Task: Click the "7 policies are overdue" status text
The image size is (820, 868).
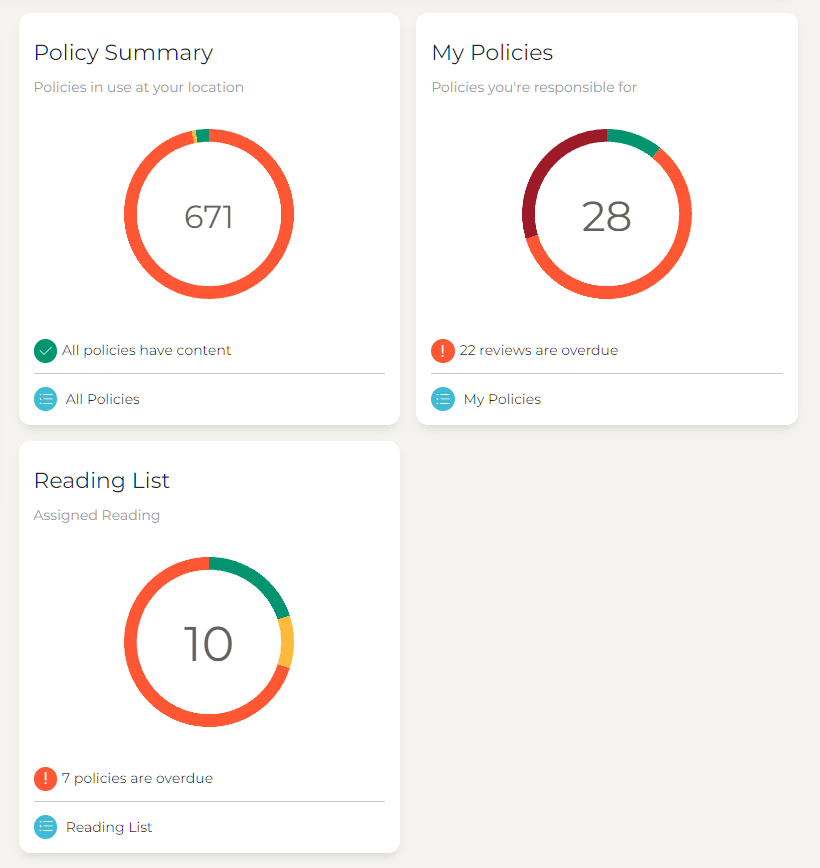Action: click(137, 779)
